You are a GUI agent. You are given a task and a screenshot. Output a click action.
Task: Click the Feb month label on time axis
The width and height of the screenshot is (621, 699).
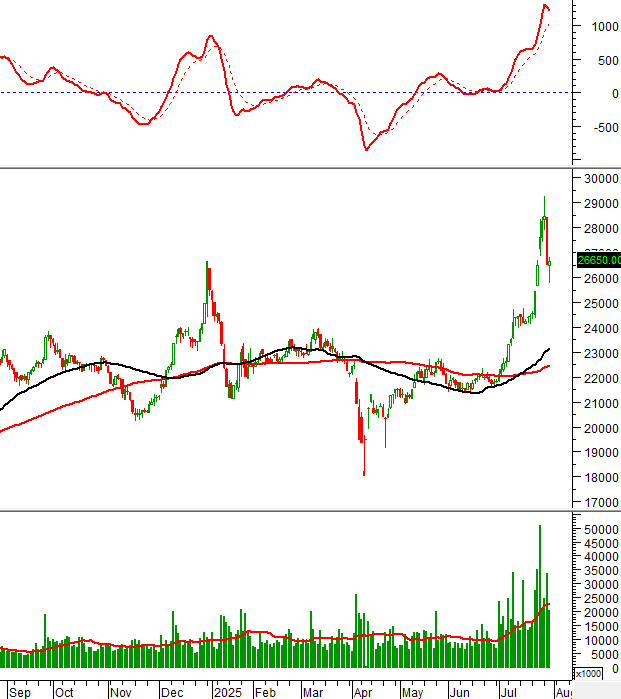(x=265, y=692)
